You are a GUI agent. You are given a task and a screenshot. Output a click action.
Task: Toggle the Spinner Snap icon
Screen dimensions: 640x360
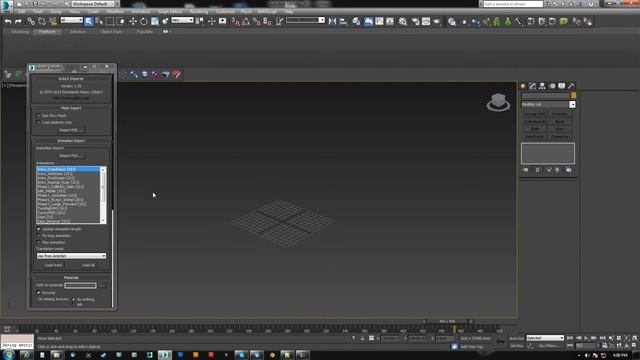click(267, 21)
